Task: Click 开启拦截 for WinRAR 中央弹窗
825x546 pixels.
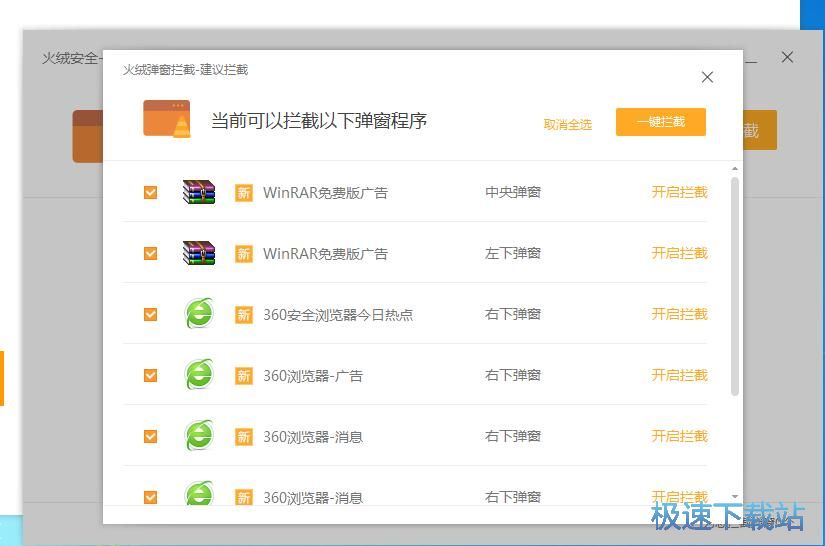Action: pyautogui.click(x=679, y=192)
